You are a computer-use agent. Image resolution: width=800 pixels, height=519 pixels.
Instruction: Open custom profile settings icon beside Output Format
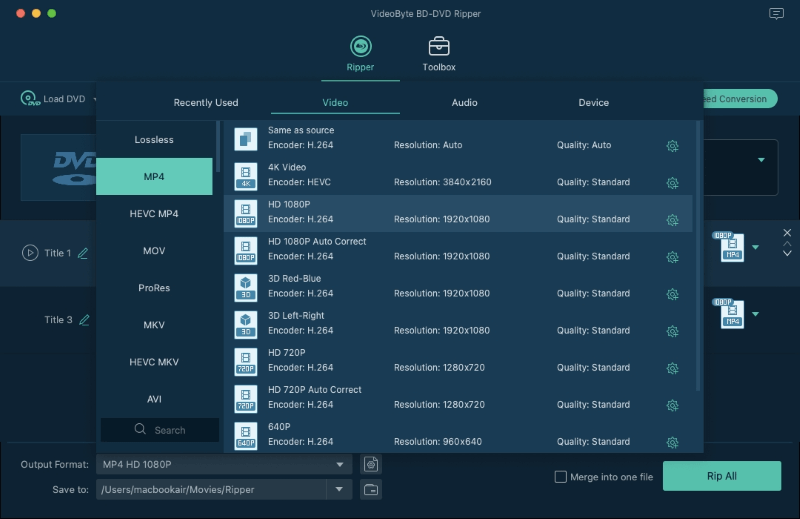(371, 464)
